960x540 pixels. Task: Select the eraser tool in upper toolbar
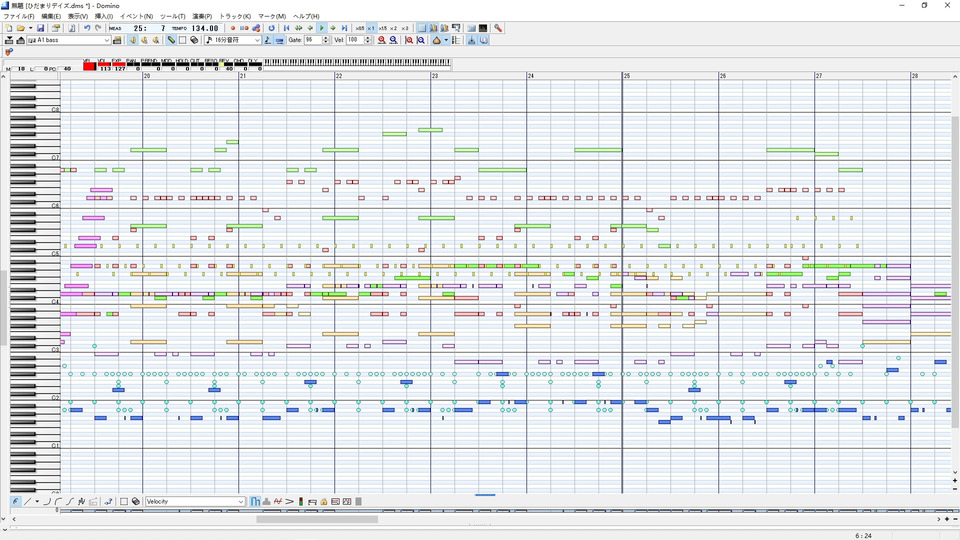pyautogui.click(x=194, y=40)
